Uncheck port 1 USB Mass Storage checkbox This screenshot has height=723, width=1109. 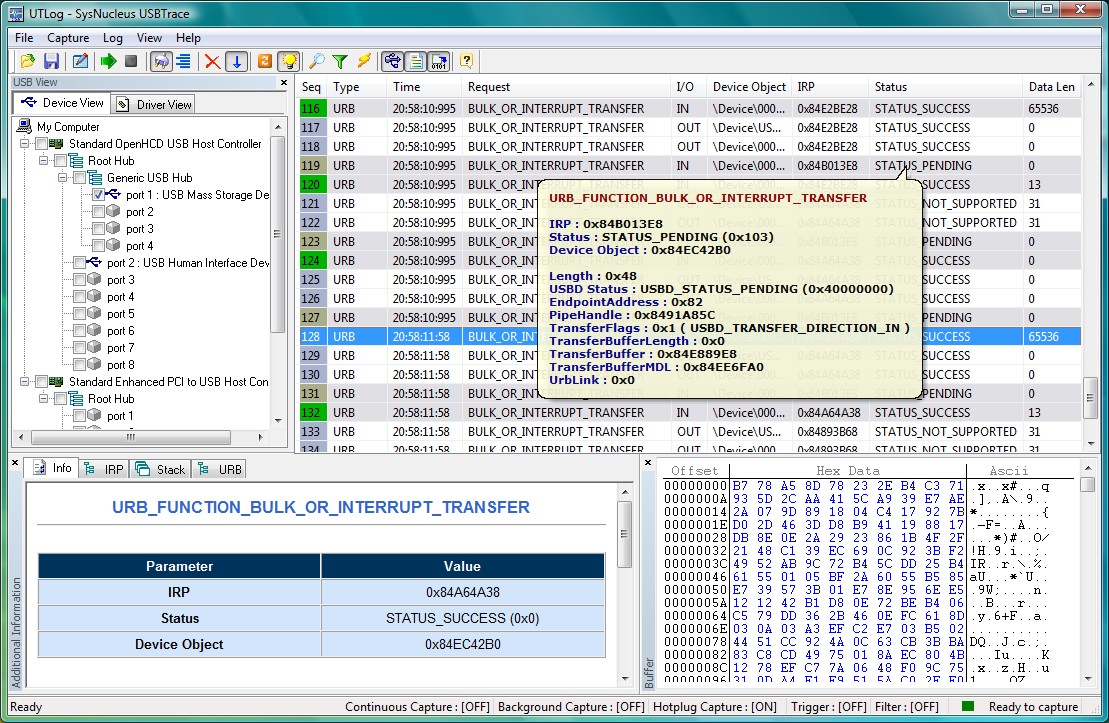pos(99,195)
